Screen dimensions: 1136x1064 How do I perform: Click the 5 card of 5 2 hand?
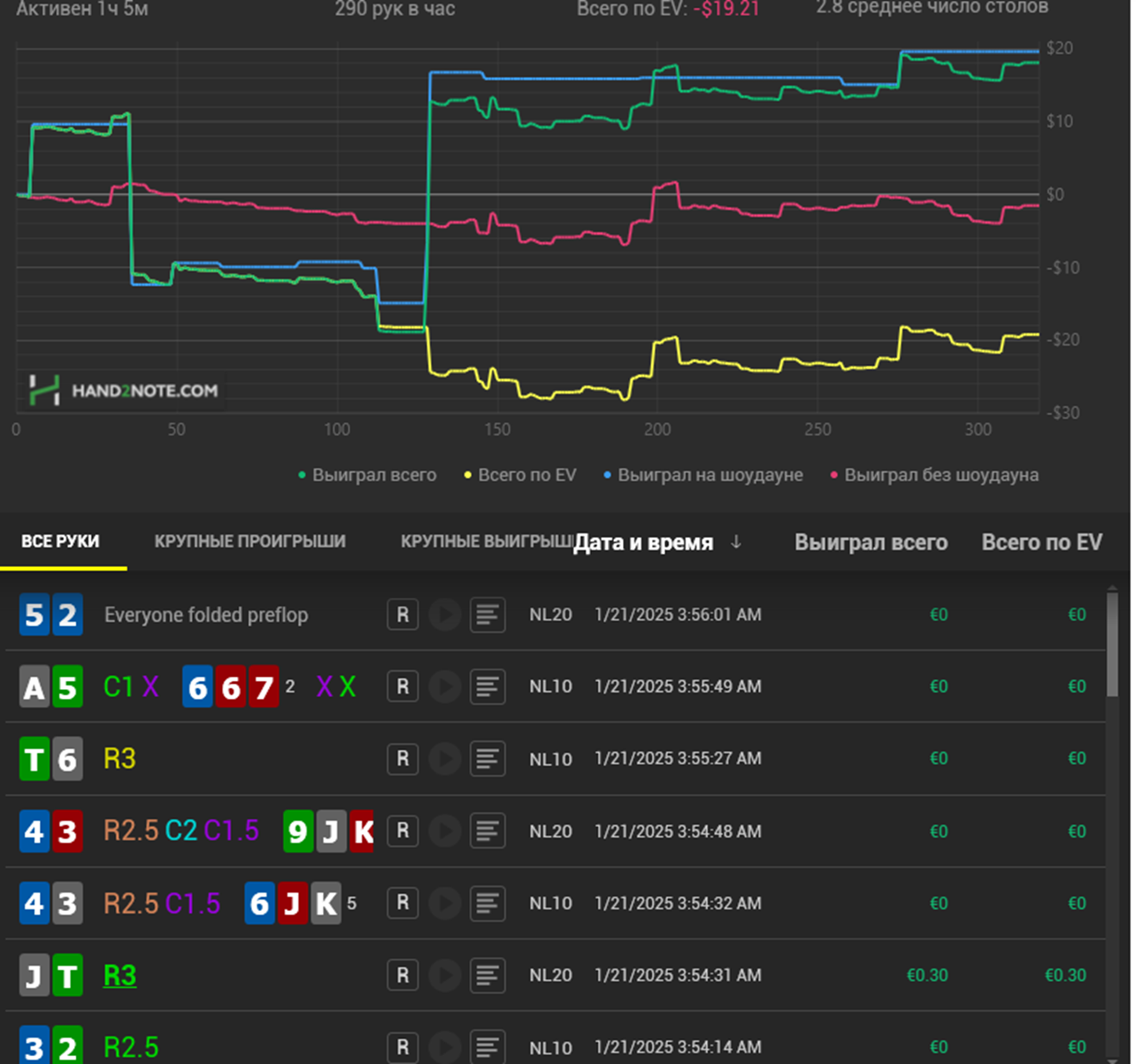35,615
